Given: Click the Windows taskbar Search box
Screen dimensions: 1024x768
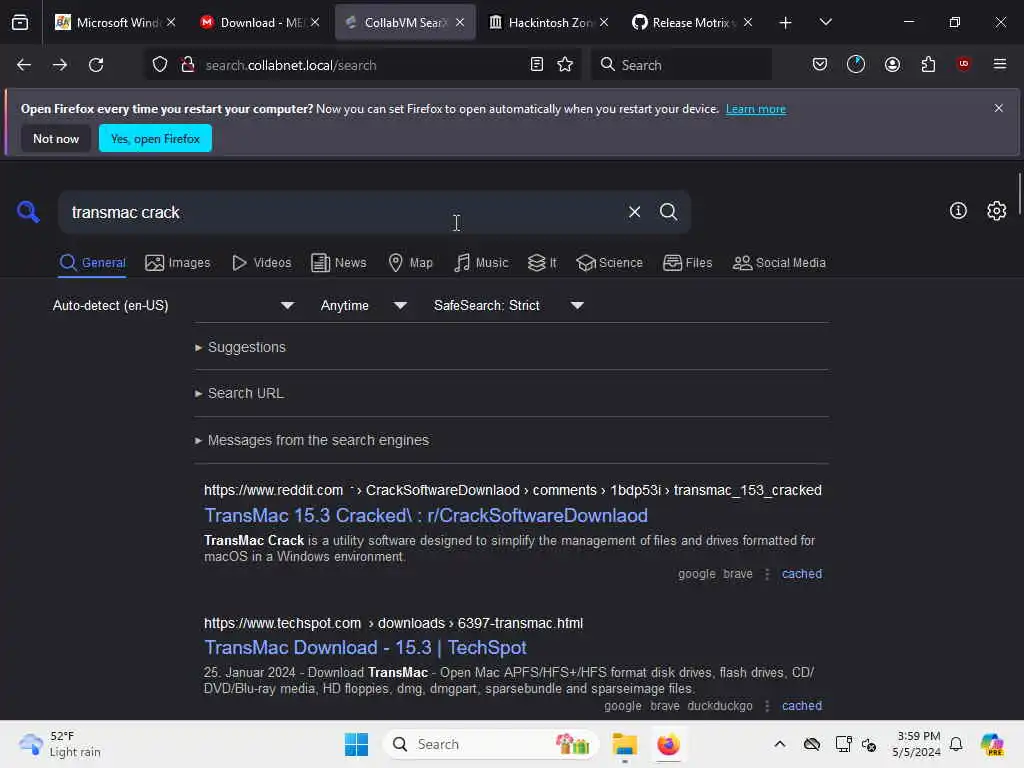Looking at the screenshot, I should tap(490, 744).
